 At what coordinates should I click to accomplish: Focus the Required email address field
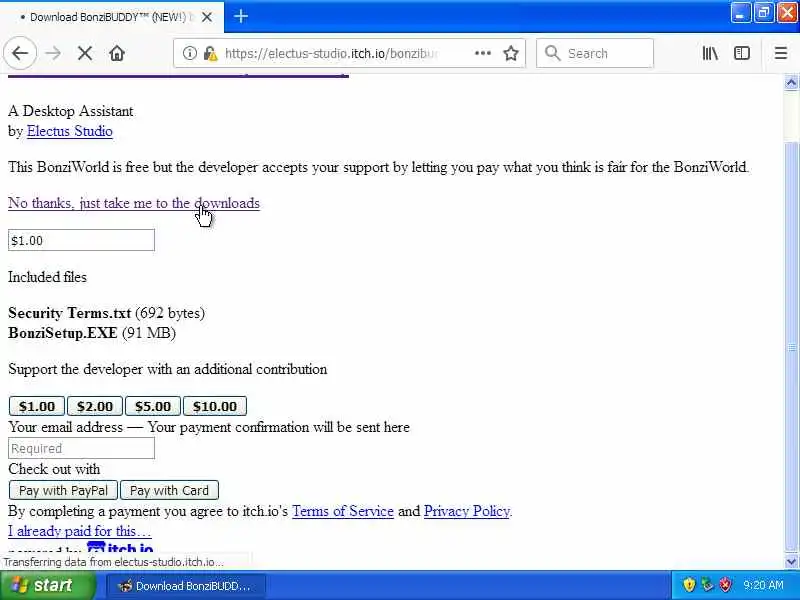coord(81,448)
